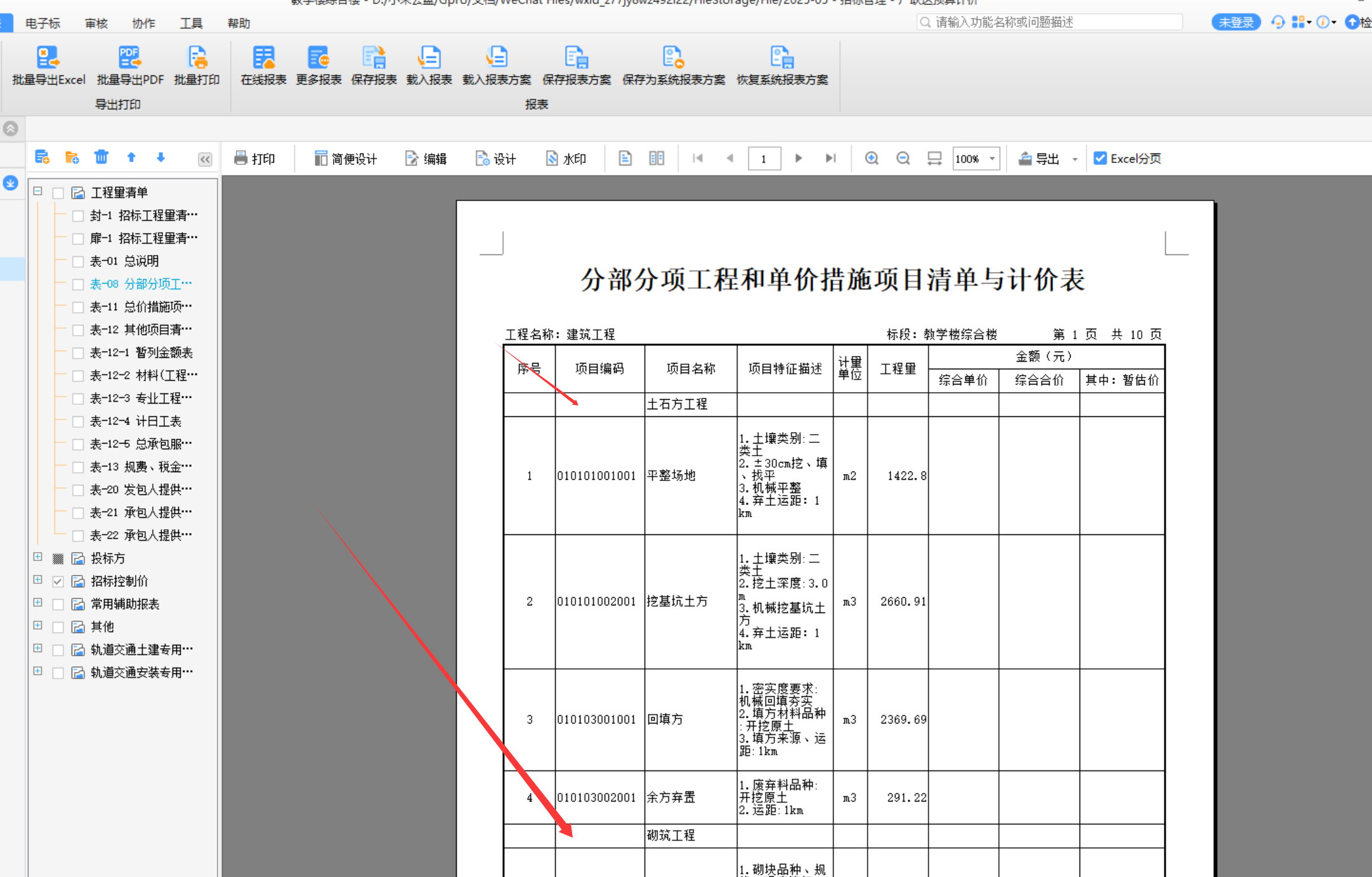Disable the Excel分页 option

point(1100,158)
